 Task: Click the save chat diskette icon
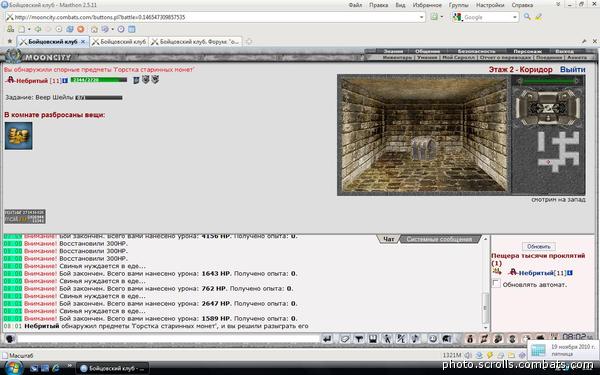coord(373,339)
